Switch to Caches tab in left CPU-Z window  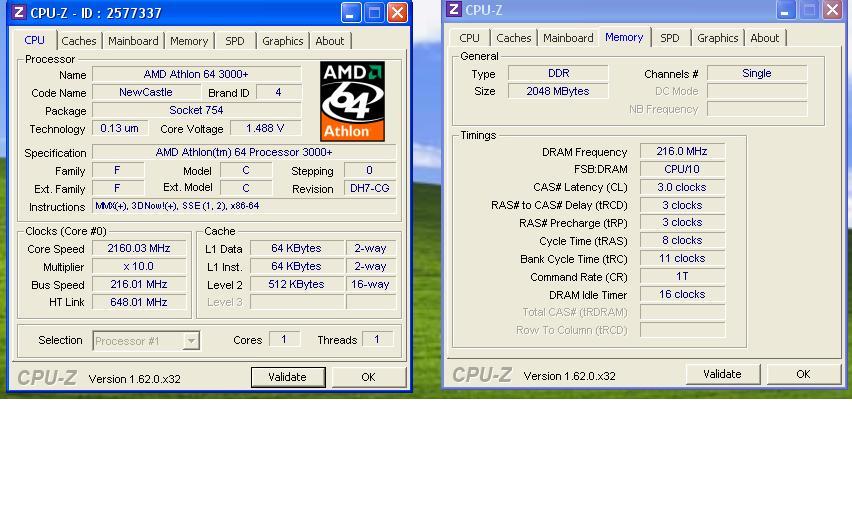coord(79,41)
